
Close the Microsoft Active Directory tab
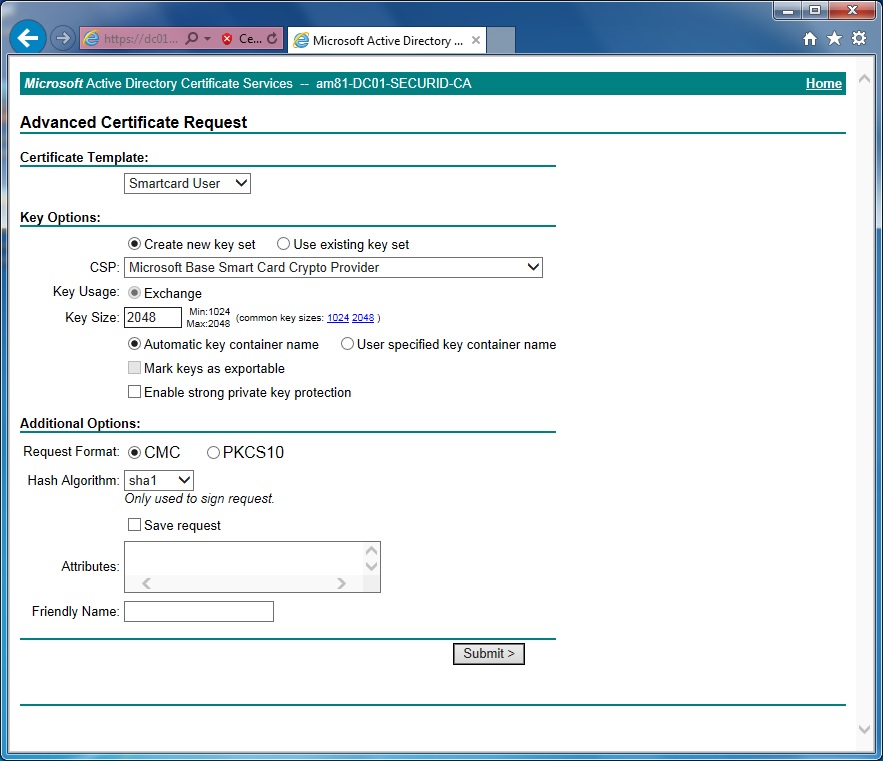(476, 41)
